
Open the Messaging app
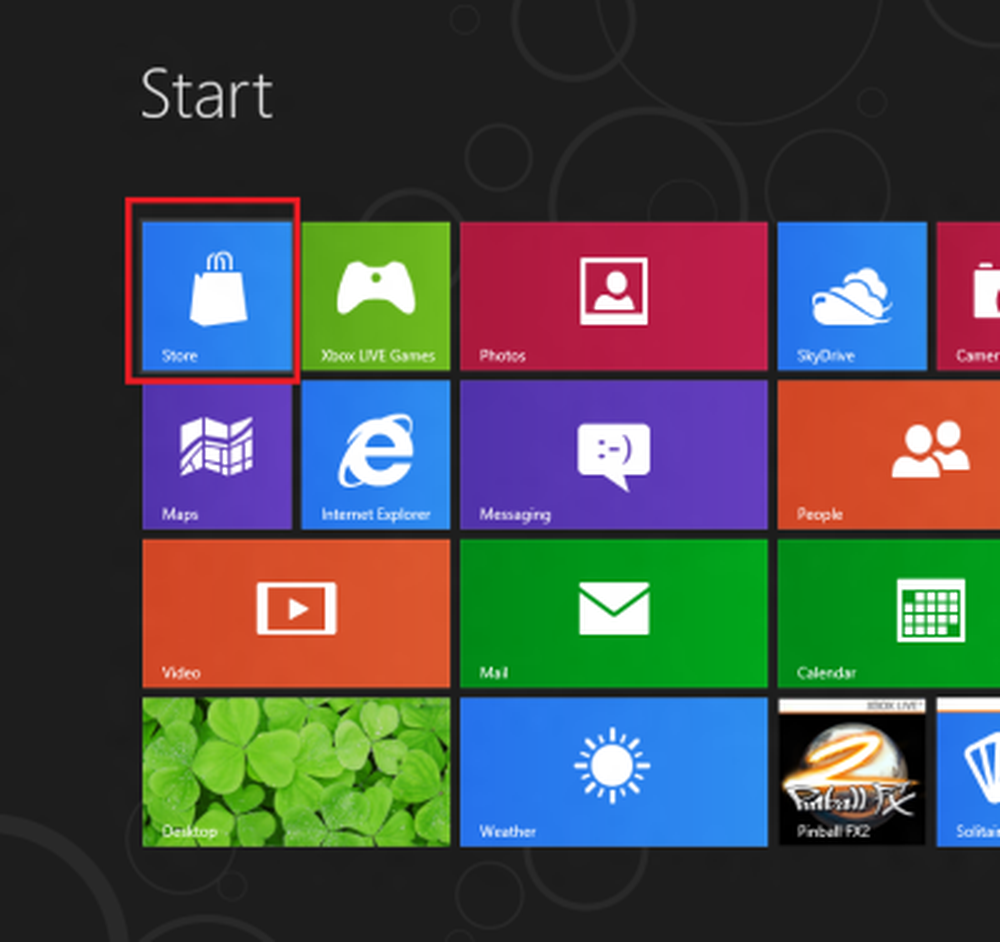pyautogui.click(x=614, y=455)
